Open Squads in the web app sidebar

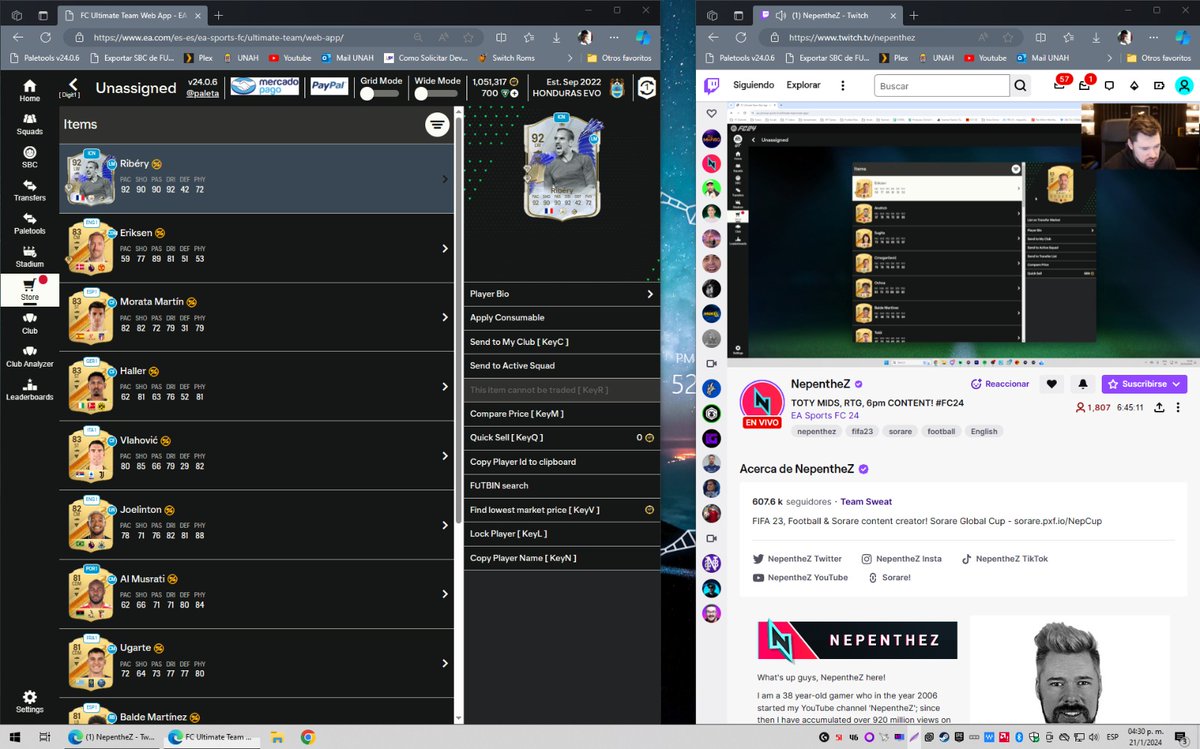click(x=29, y=123)
